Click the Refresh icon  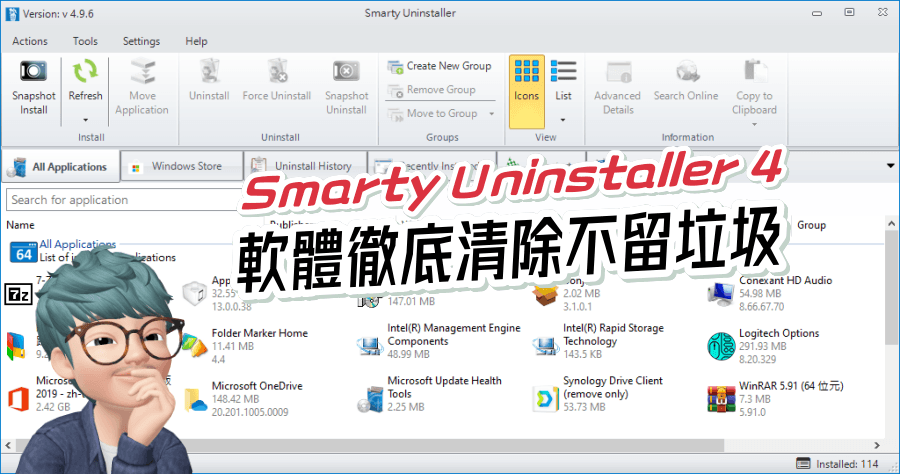click(x=85, y=71)
